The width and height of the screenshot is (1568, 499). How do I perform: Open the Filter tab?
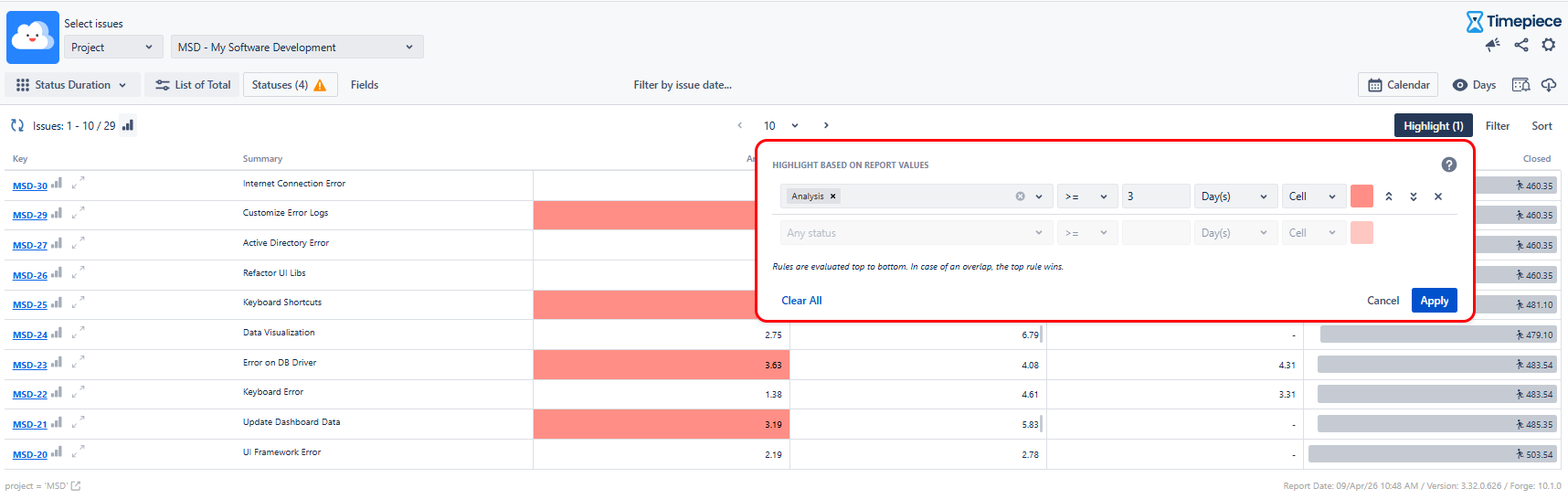click(1497, 126)
